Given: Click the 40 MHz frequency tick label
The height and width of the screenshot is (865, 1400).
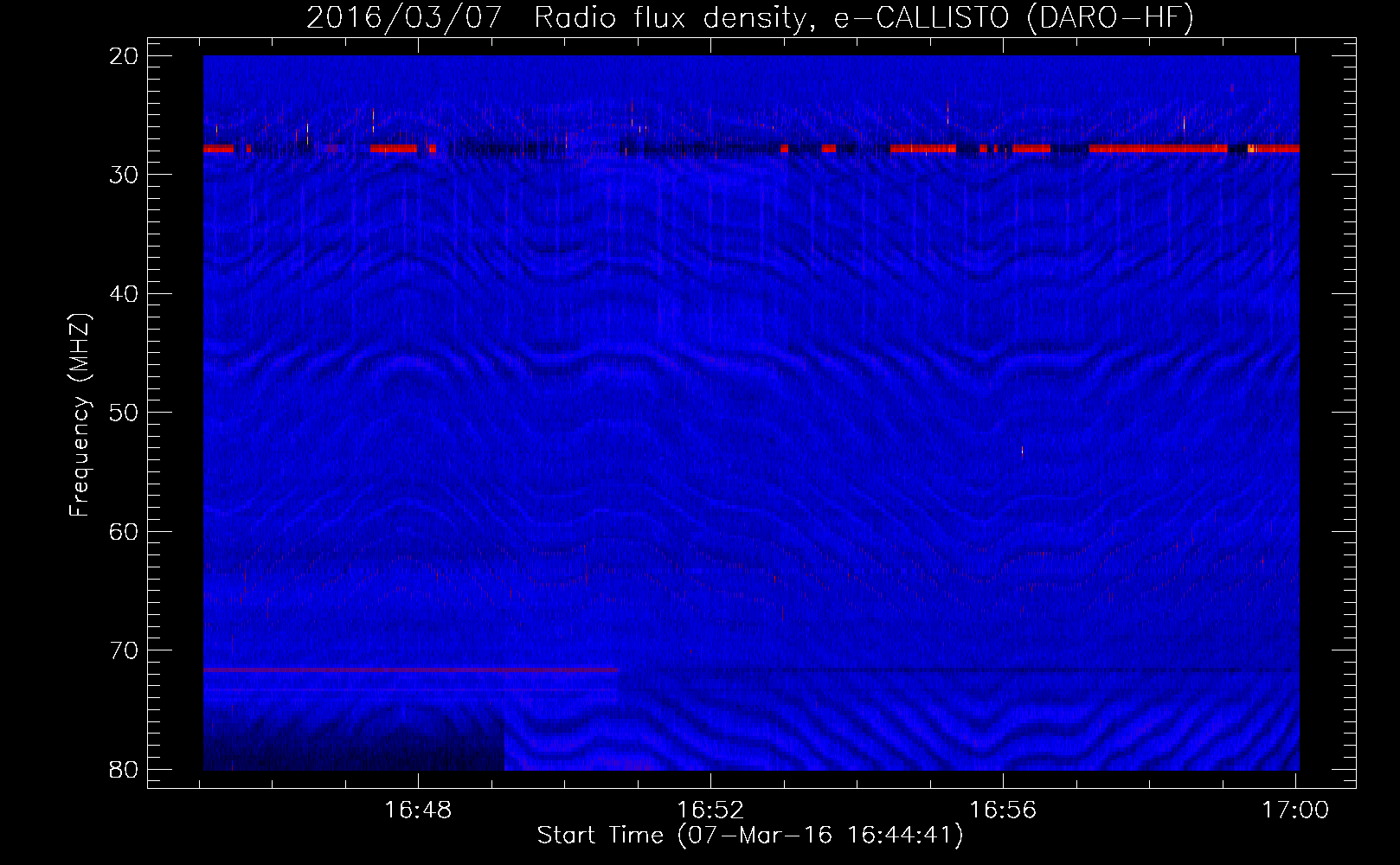Looking at the screenshot, I should click(x=125, y=294).
